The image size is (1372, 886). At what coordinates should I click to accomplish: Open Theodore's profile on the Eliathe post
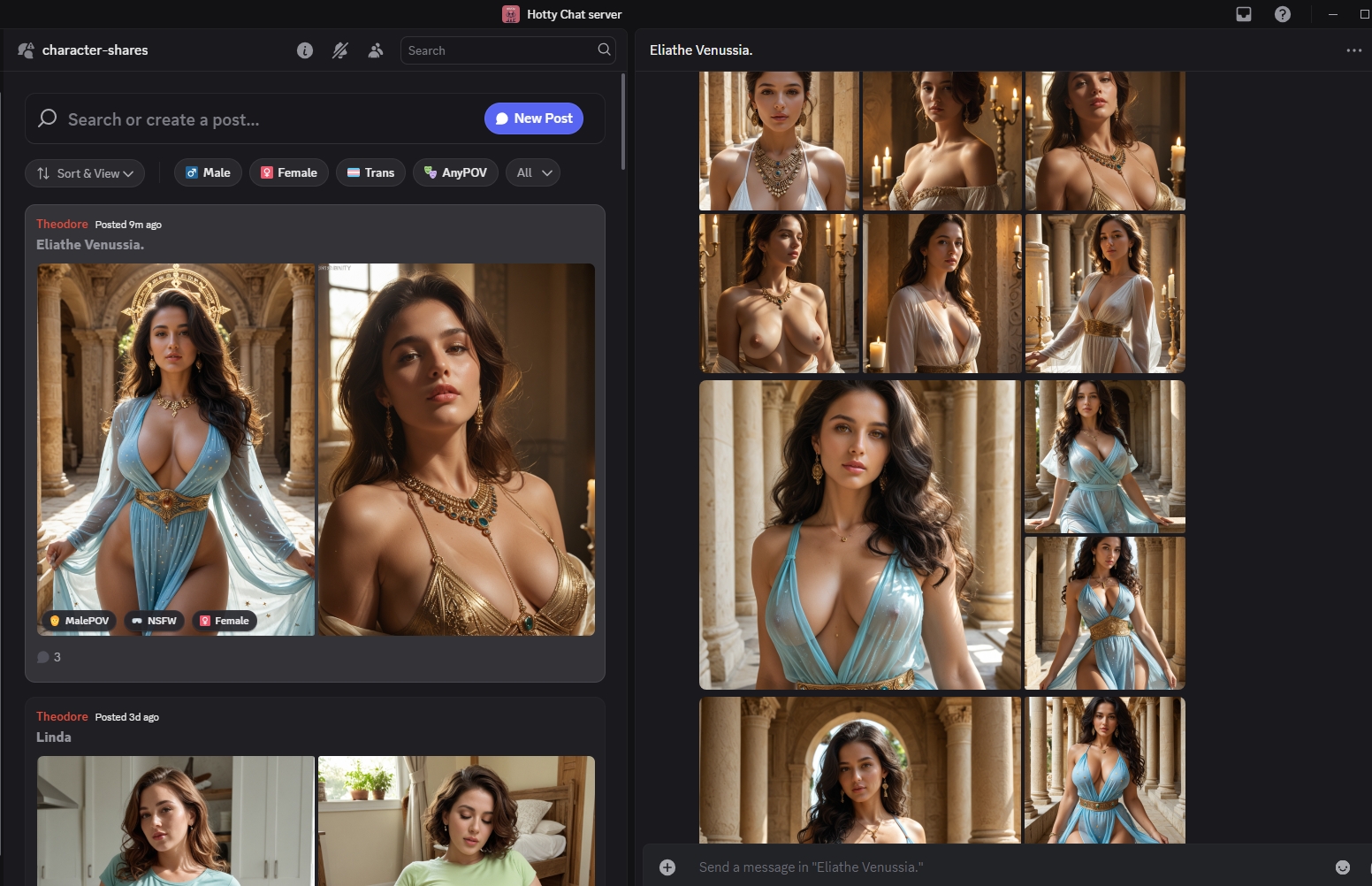click(x=62, y=224)
